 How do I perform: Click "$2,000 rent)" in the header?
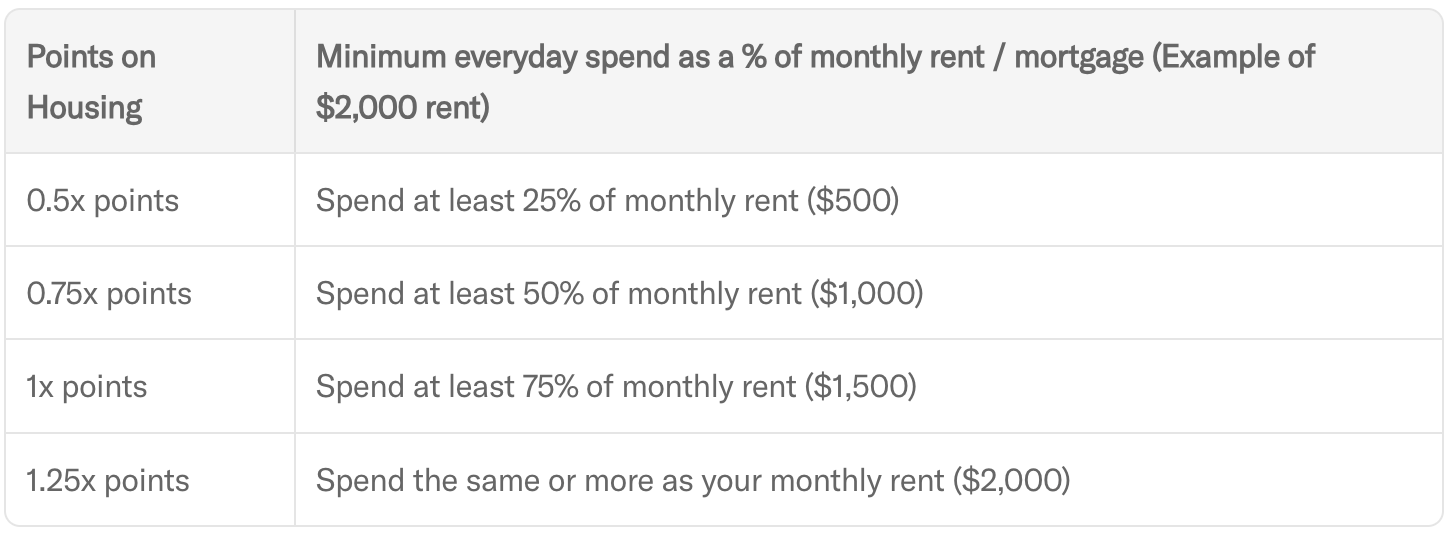coord(402,107)
